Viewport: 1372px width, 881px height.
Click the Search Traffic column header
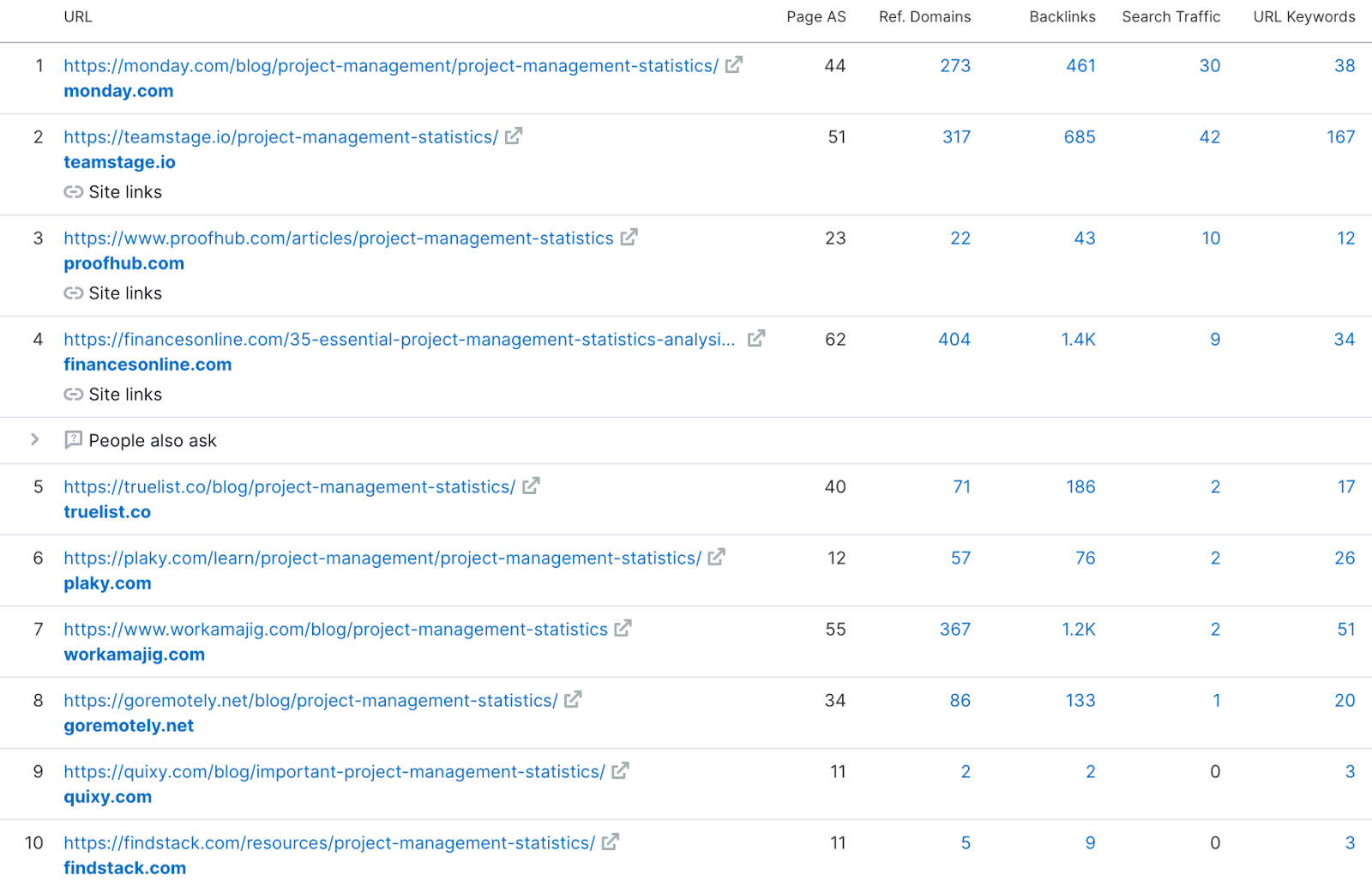(1170, 17)
